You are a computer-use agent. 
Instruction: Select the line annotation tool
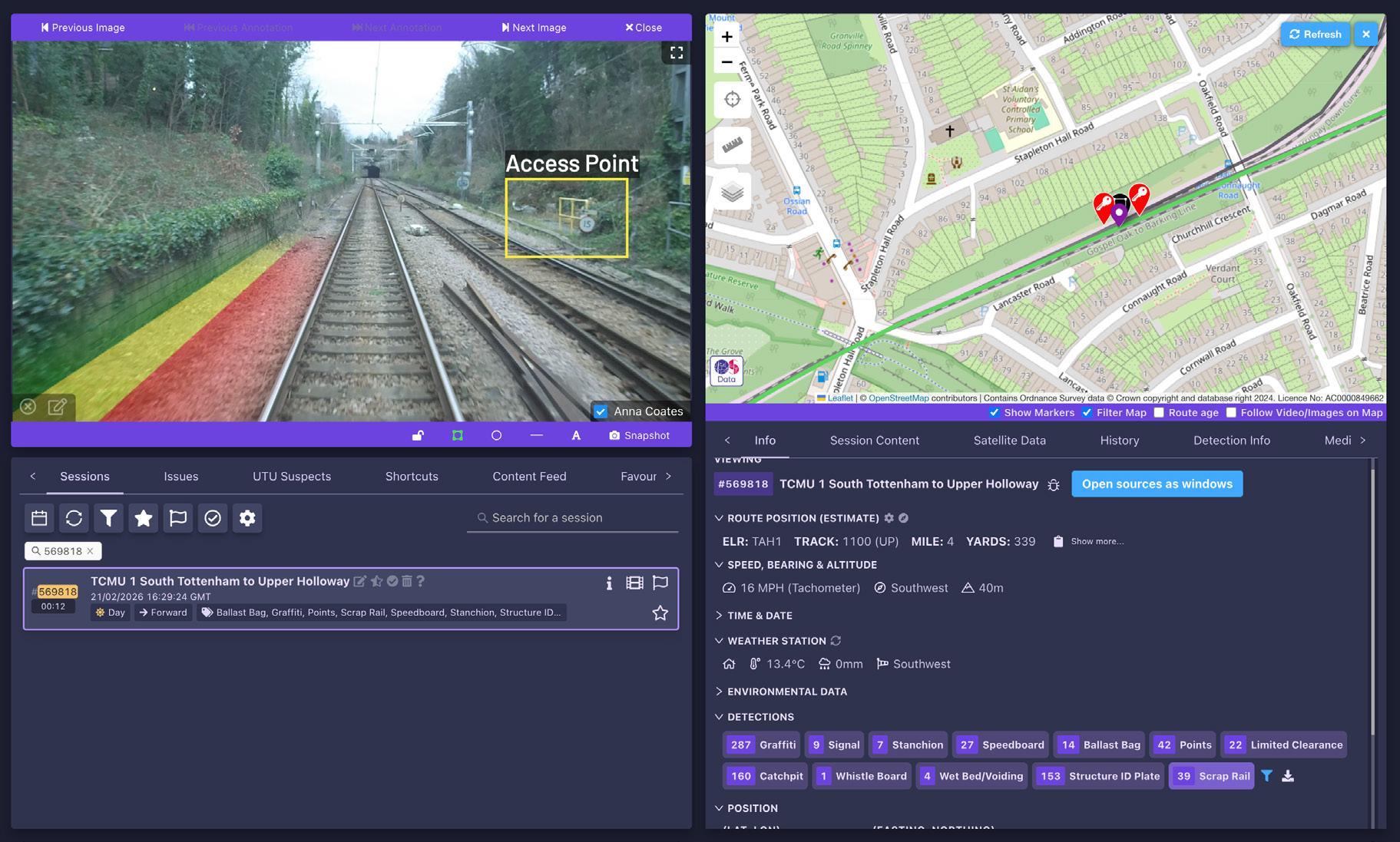point(537,435)
